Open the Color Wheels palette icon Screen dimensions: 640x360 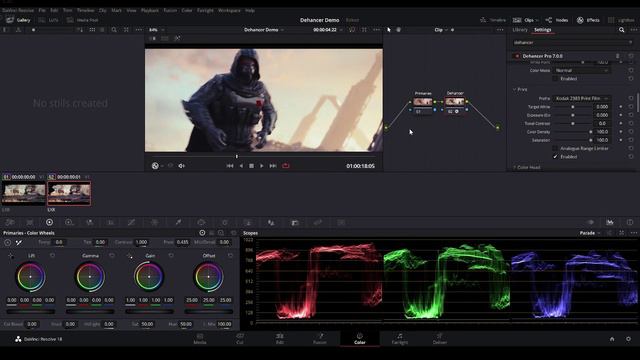pos(49,222)
